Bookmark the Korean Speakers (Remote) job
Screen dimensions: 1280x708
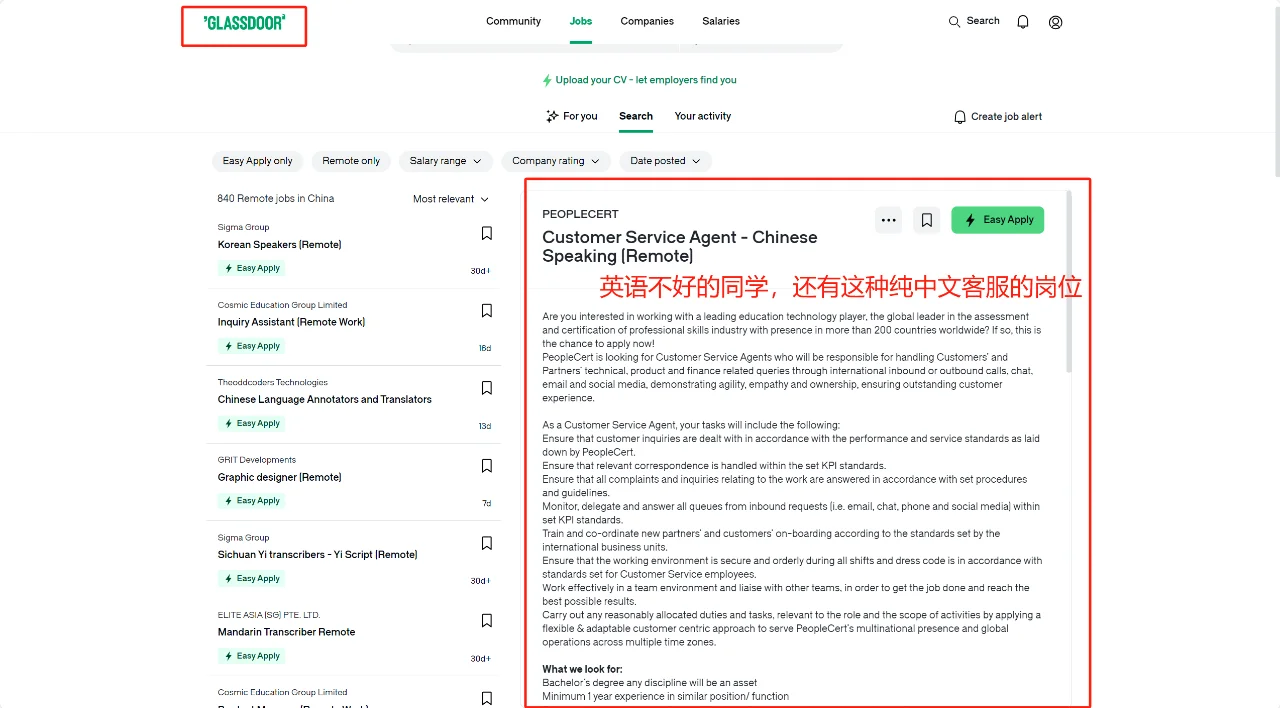tap(487, 233)
